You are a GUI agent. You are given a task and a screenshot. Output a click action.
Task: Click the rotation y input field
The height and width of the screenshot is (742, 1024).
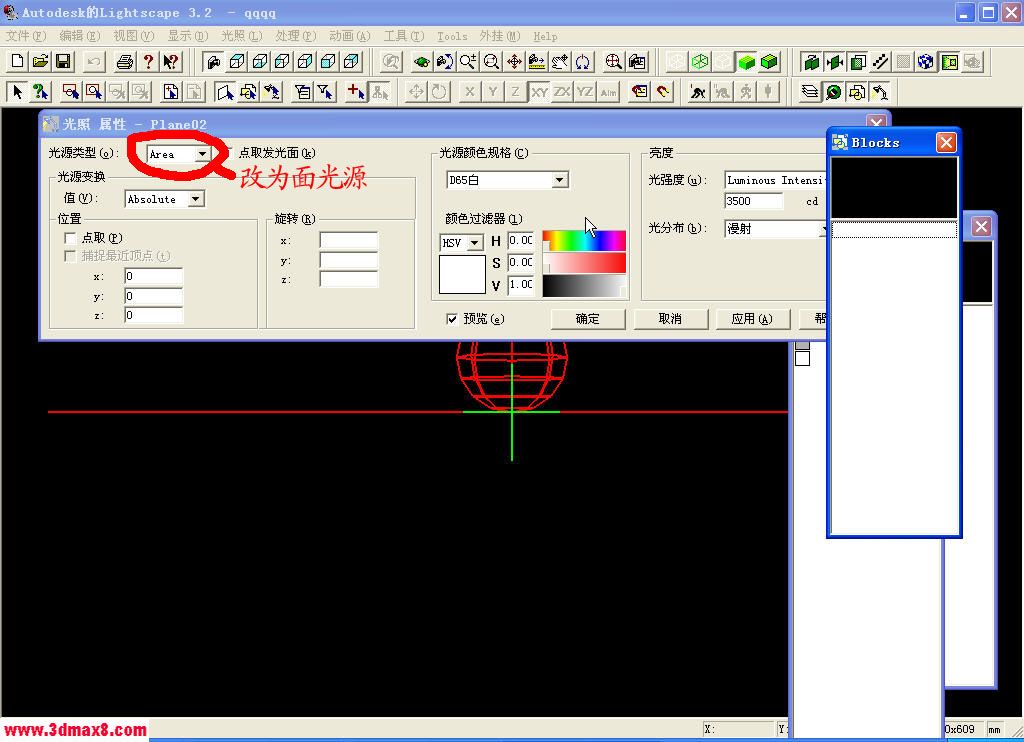pyautogui.click(x=349, y=261)
